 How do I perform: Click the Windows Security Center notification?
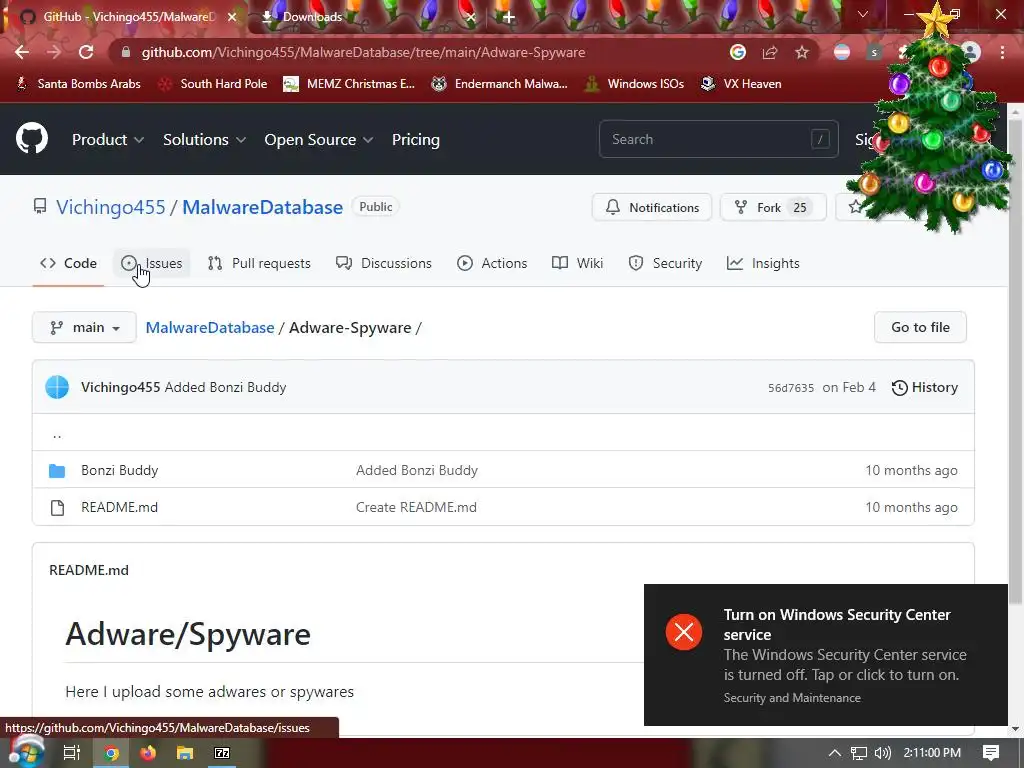pyautogui.click(x=825, y=654)
